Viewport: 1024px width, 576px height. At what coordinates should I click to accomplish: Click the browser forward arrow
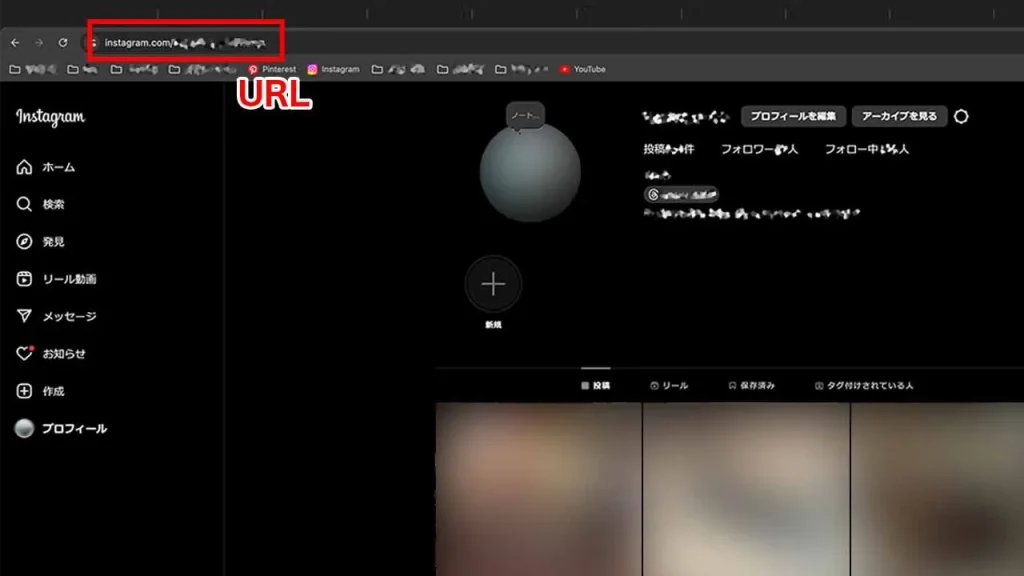click(x=39, y=42)
